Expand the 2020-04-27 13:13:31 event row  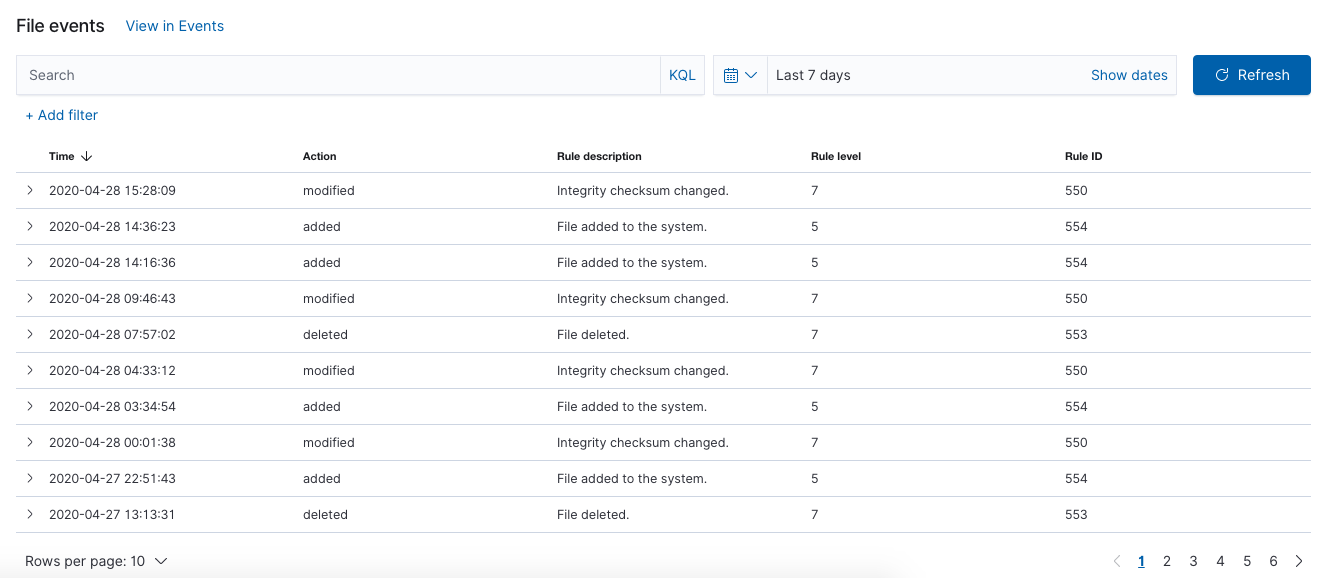pyautogui.click(x=30, y=514)
